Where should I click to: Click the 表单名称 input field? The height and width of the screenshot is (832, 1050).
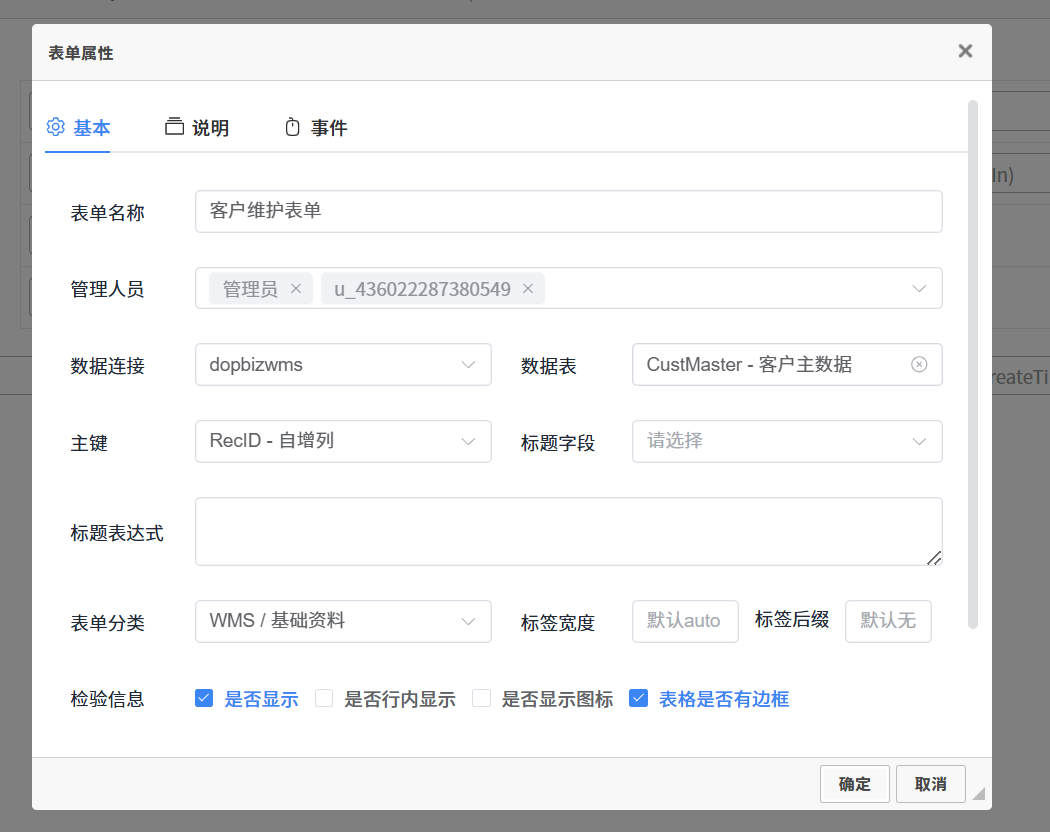(x=568, y=212)
